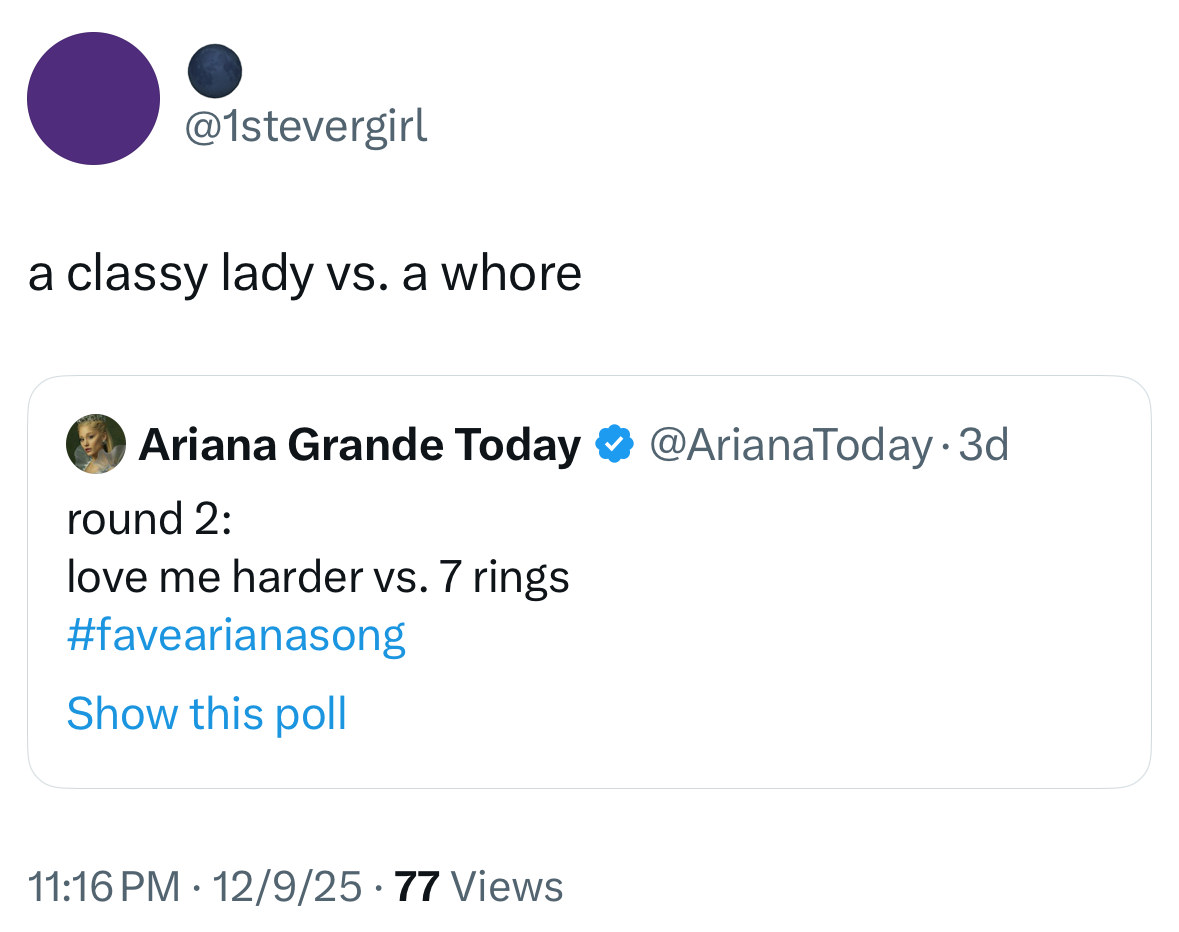This screenshot has height=932, width=1179.
Task: Click the Ariana Grande Today avatar thumbnail
Action: click(x=96, y=443)
